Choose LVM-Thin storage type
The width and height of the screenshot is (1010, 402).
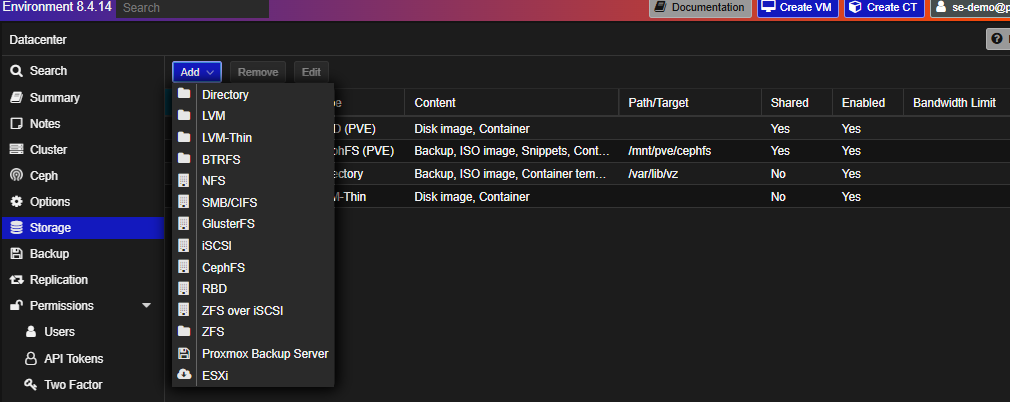click(x=252, y=138)
